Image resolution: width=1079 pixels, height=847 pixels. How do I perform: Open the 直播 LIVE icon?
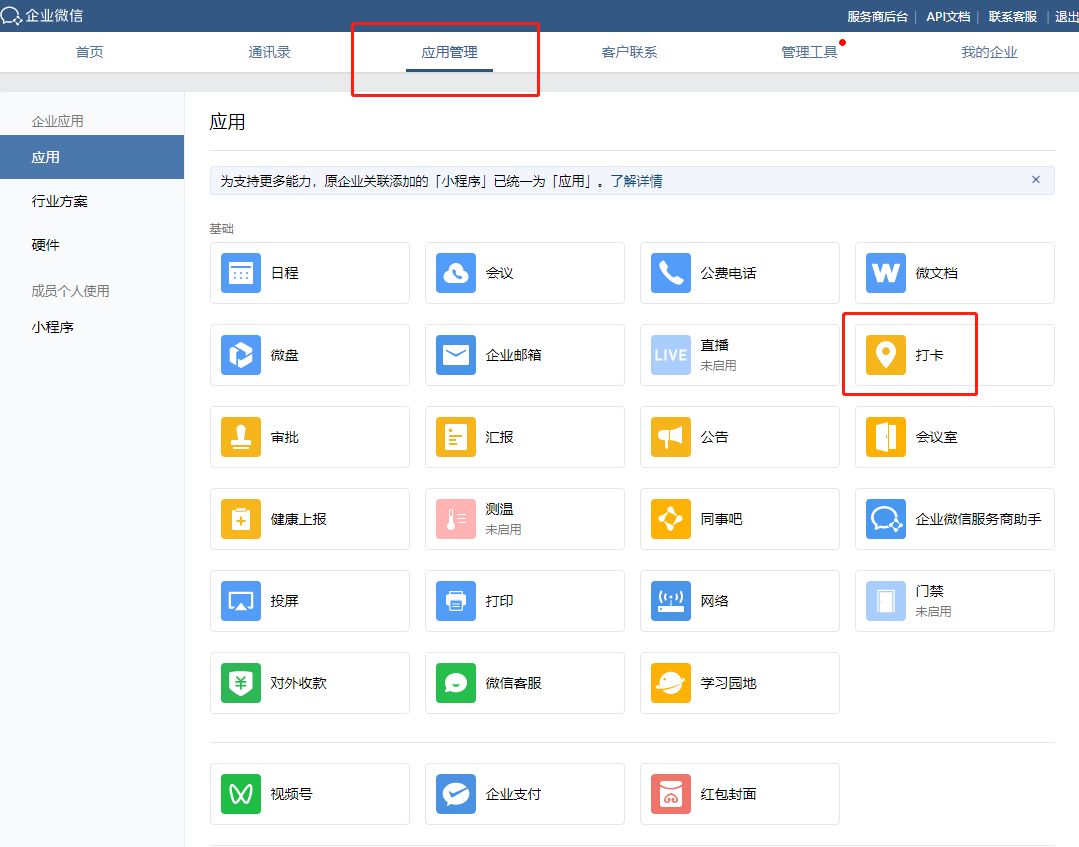[x=670, y=355]
